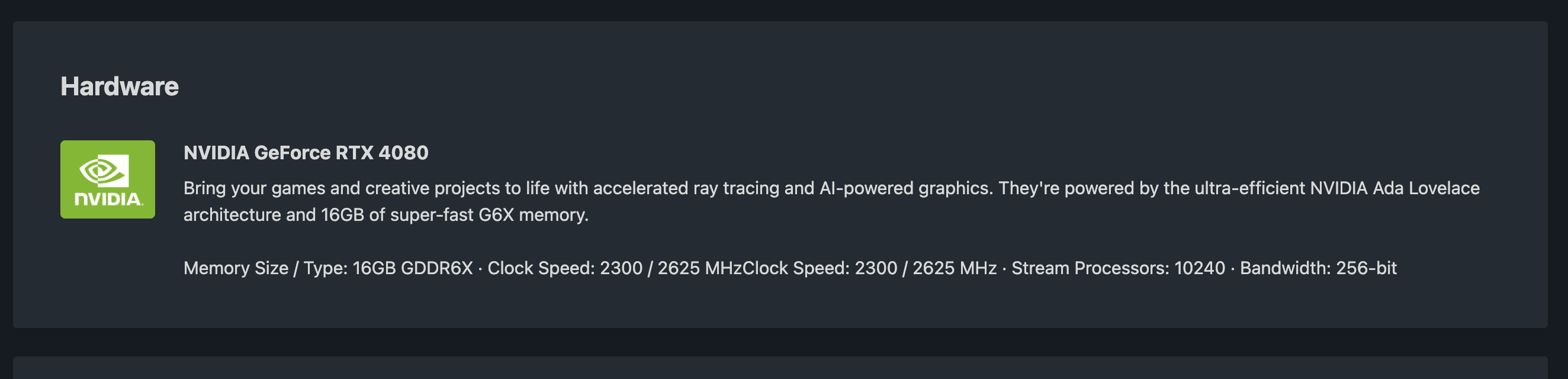The image size is (1568, 379).
Task: Click the first Clock Speed: 2300 / 2625 MHz spec
Action: pos(615,268)
